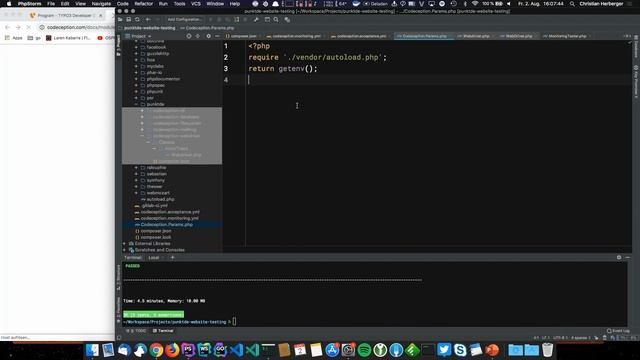Expand External Libraries node

click(x=124, y=243)
